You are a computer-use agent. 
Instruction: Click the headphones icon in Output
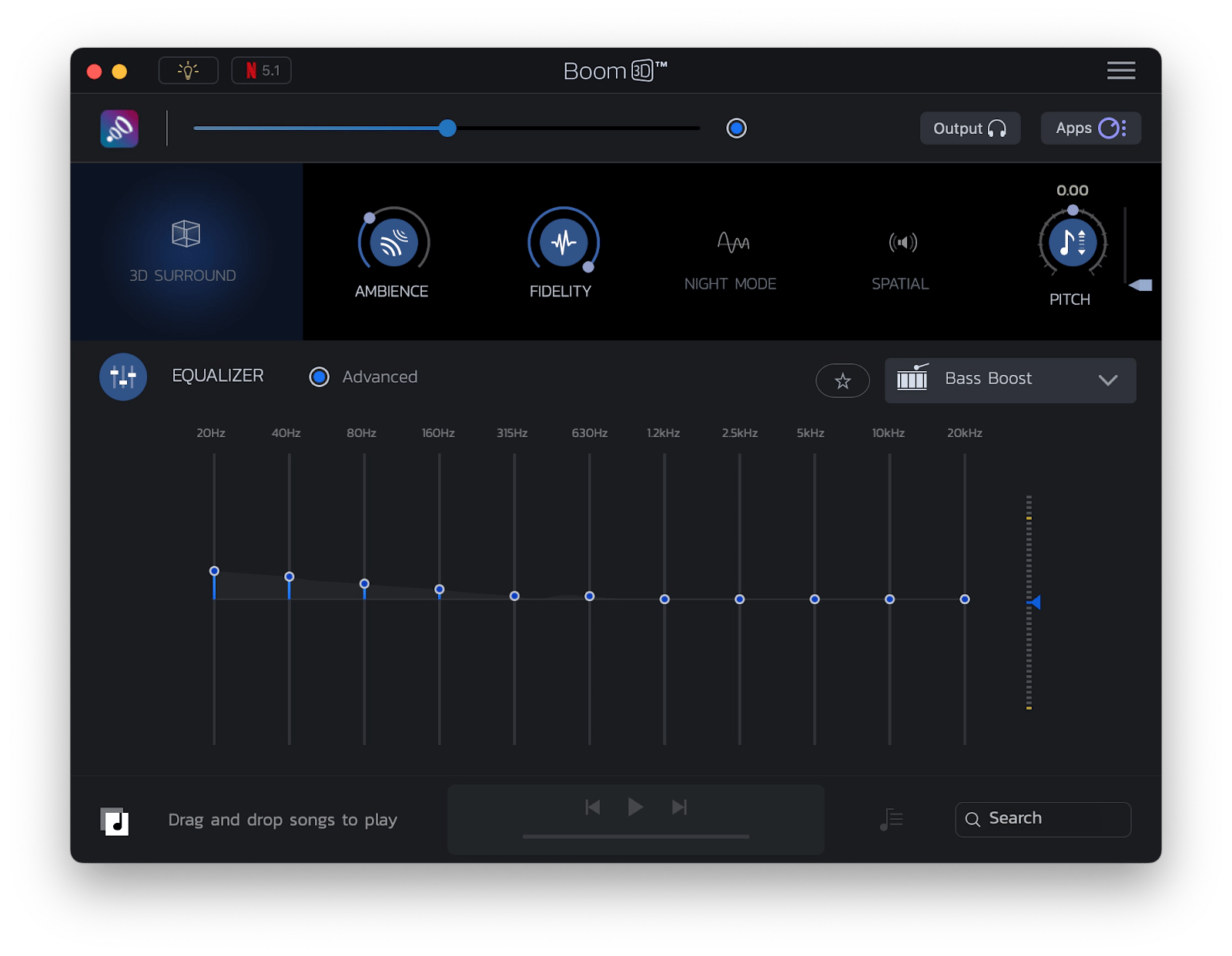(997, 129)
